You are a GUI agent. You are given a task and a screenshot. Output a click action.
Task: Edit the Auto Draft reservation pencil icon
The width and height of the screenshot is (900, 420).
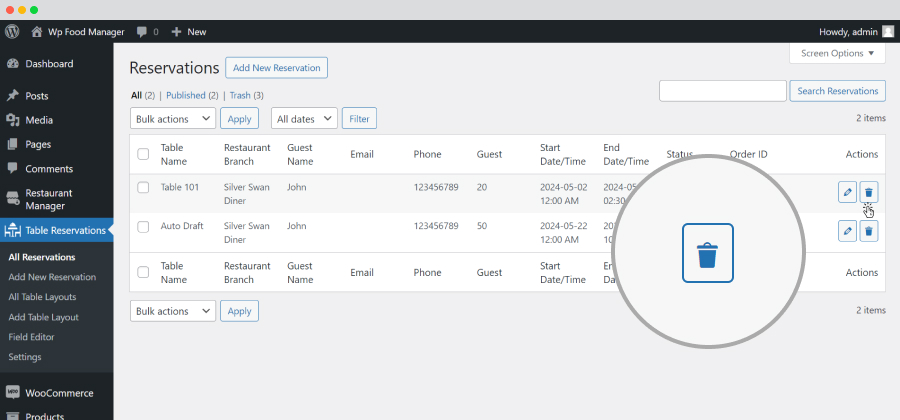coord(847,231)
